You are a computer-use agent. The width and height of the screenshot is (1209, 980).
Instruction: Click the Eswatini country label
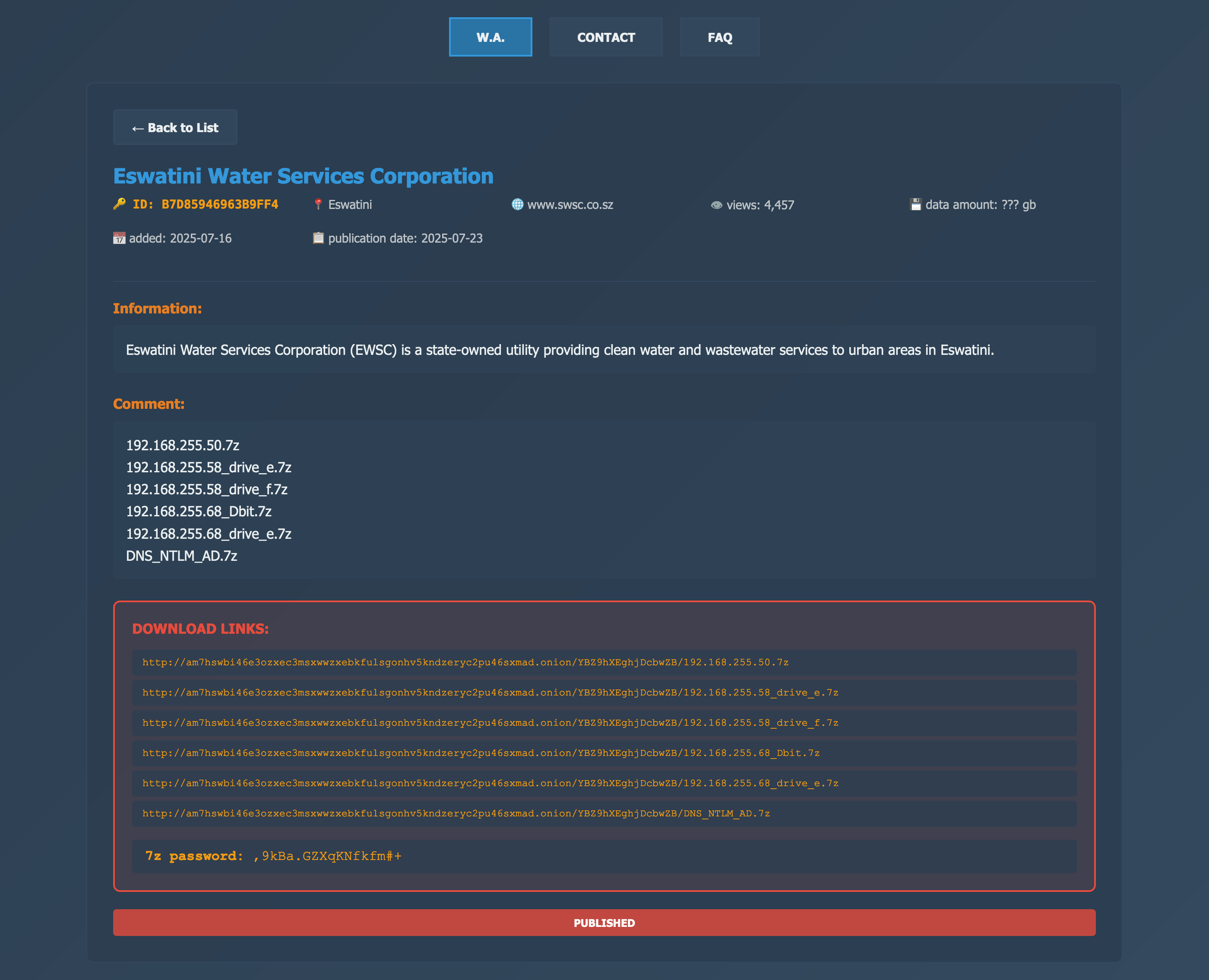pyautogui.click(x=350, y=205)
